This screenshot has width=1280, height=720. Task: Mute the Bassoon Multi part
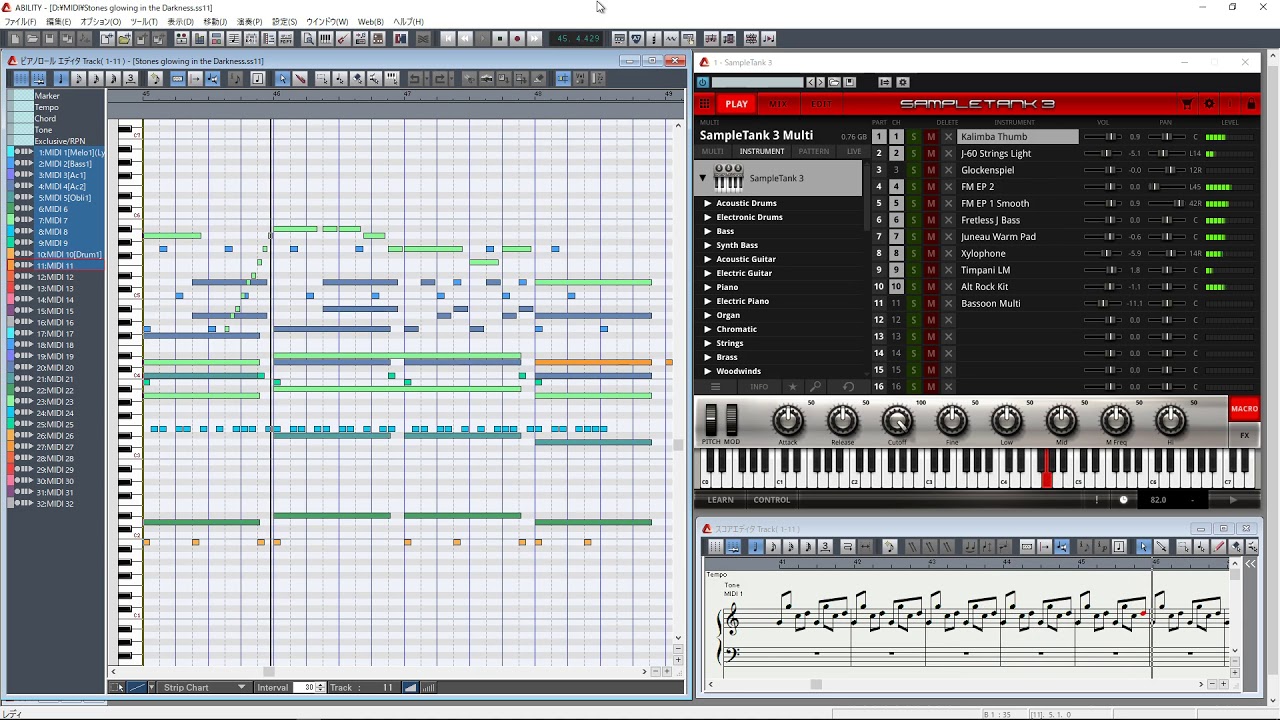[931, 304]
